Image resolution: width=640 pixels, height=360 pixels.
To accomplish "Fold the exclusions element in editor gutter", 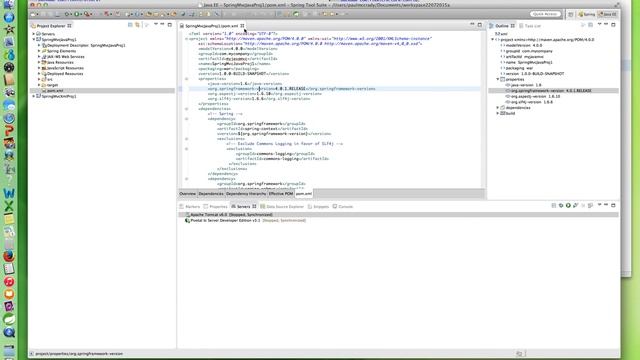I will tap(187, 139).
